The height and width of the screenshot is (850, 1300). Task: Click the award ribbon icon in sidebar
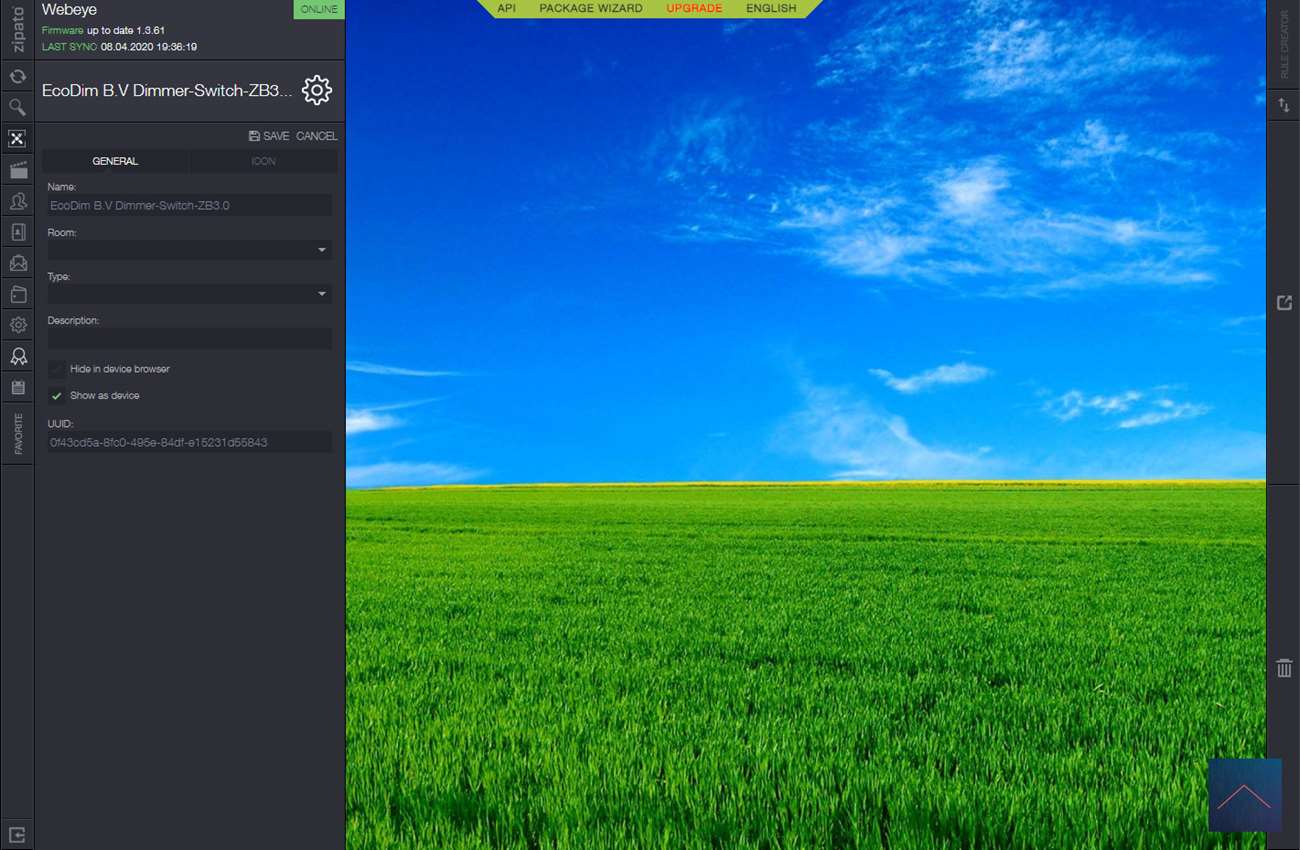click(17, 356)
